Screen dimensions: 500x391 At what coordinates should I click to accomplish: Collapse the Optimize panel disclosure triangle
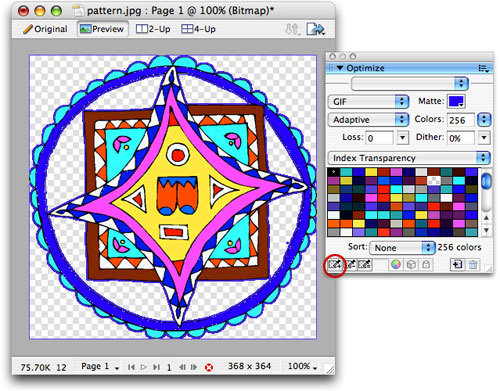pyautogui.click(x=340, y=68)
